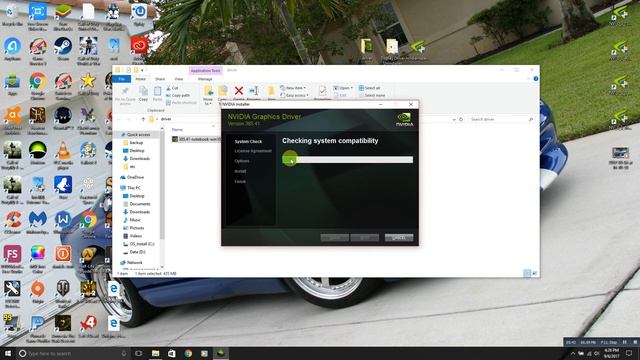The image size is (640, 360).
Task: Click the Search driver box in Explorer
Action: 502,119
